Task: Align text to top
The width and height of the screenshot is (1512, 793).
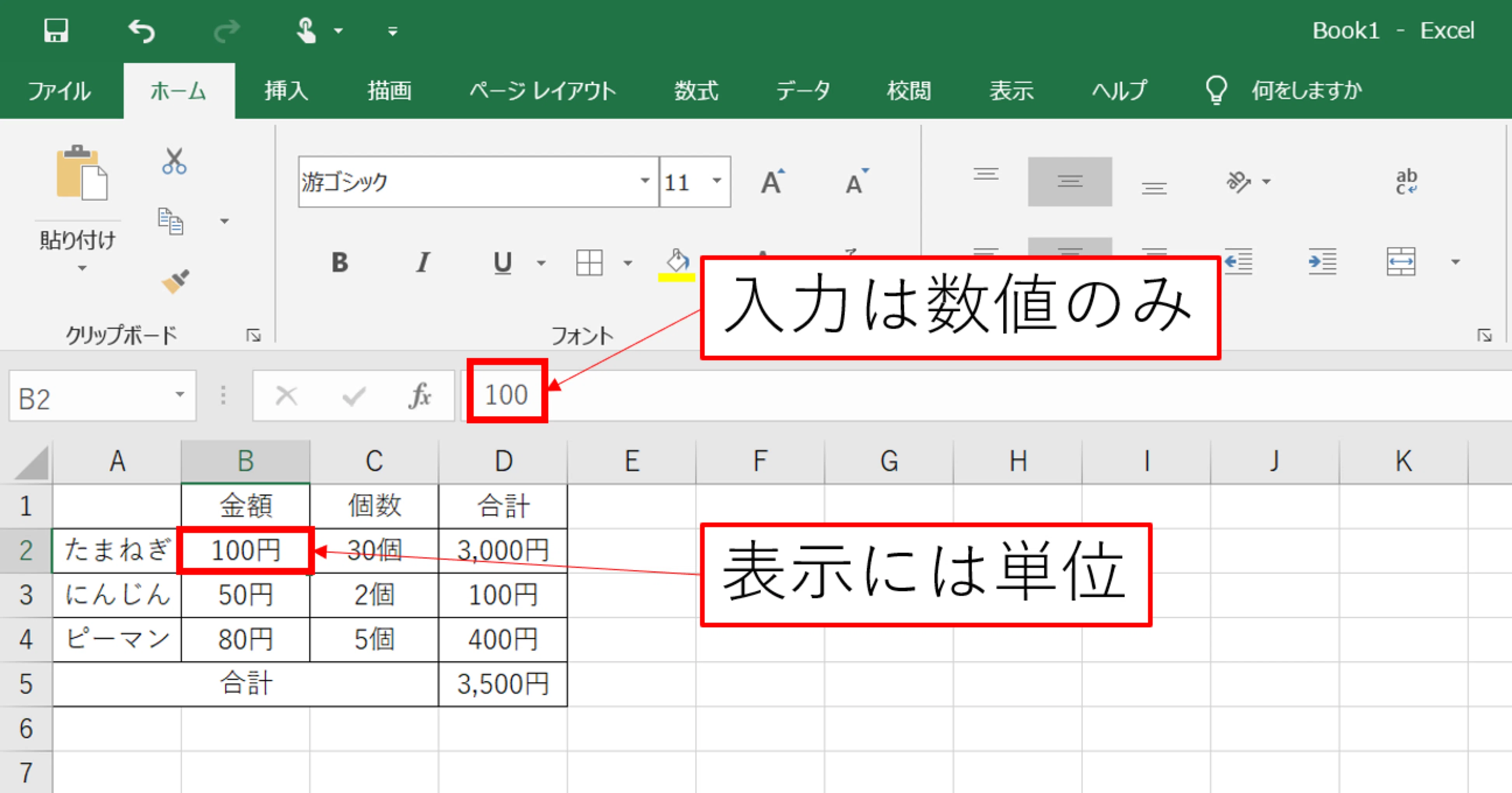Action: coord(986,174)
